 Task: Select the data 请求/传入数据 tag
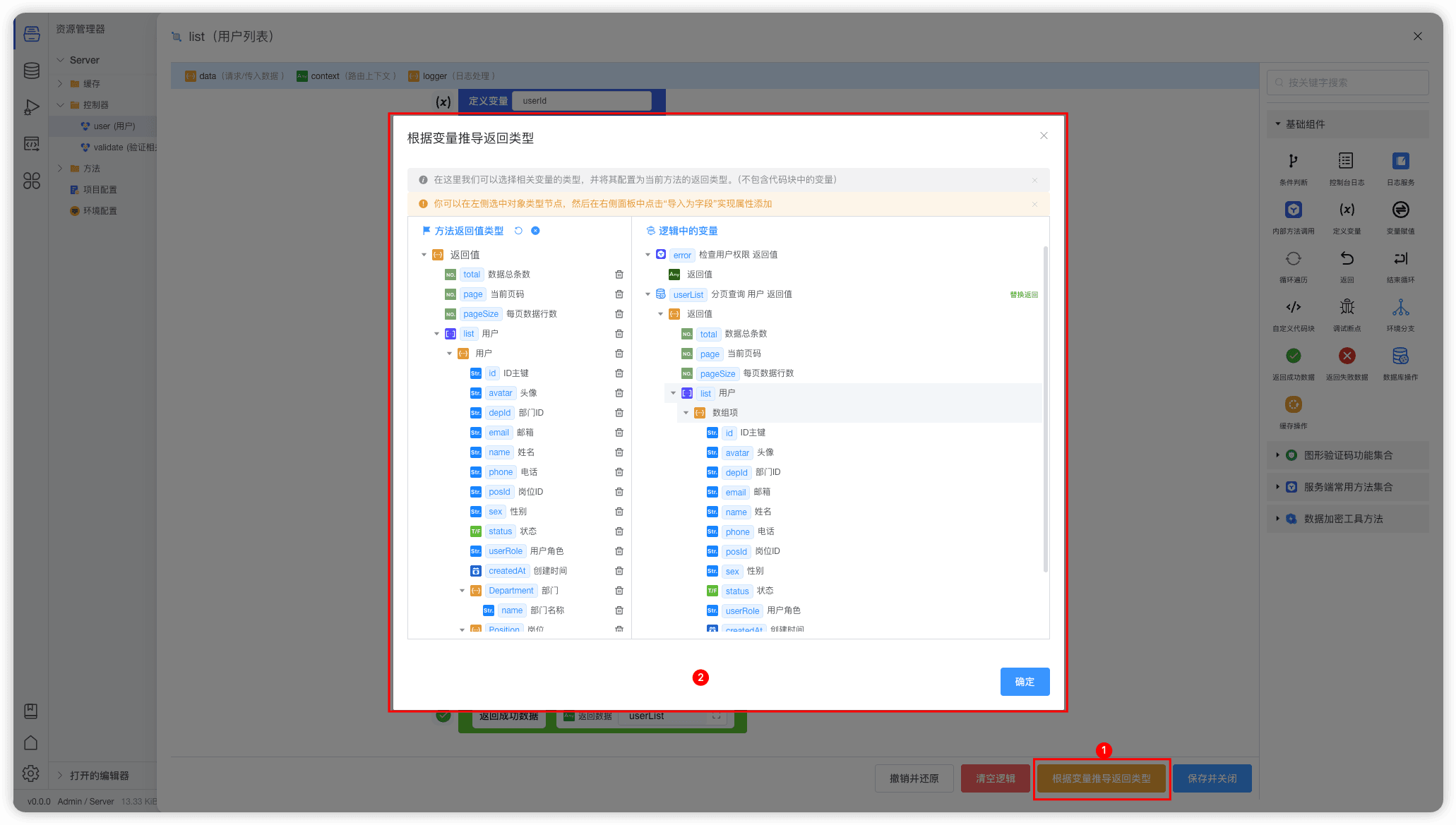tap(235, 76)
